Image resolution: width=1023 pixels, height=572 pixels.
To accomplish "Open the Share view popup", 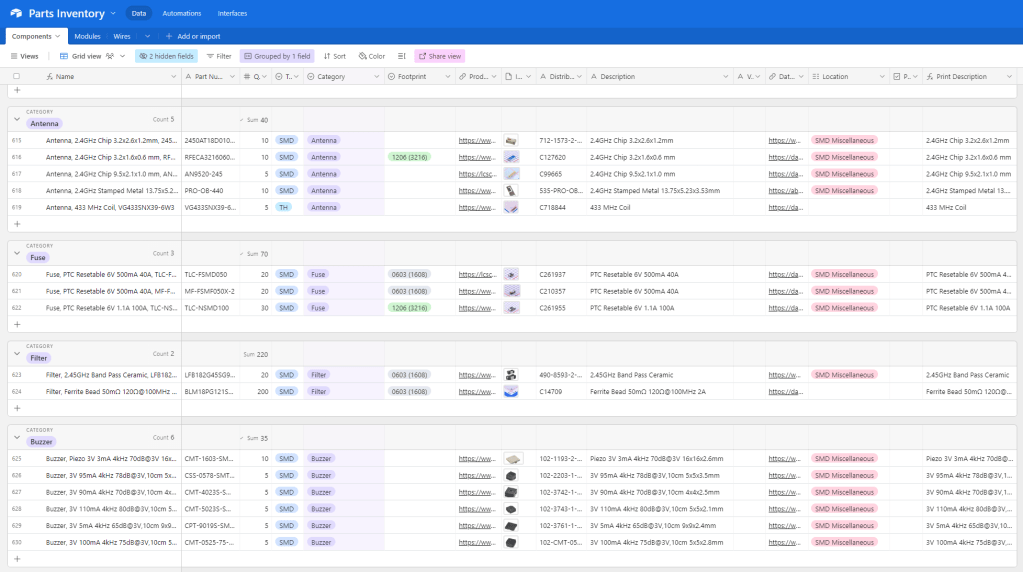I will 440,56.
